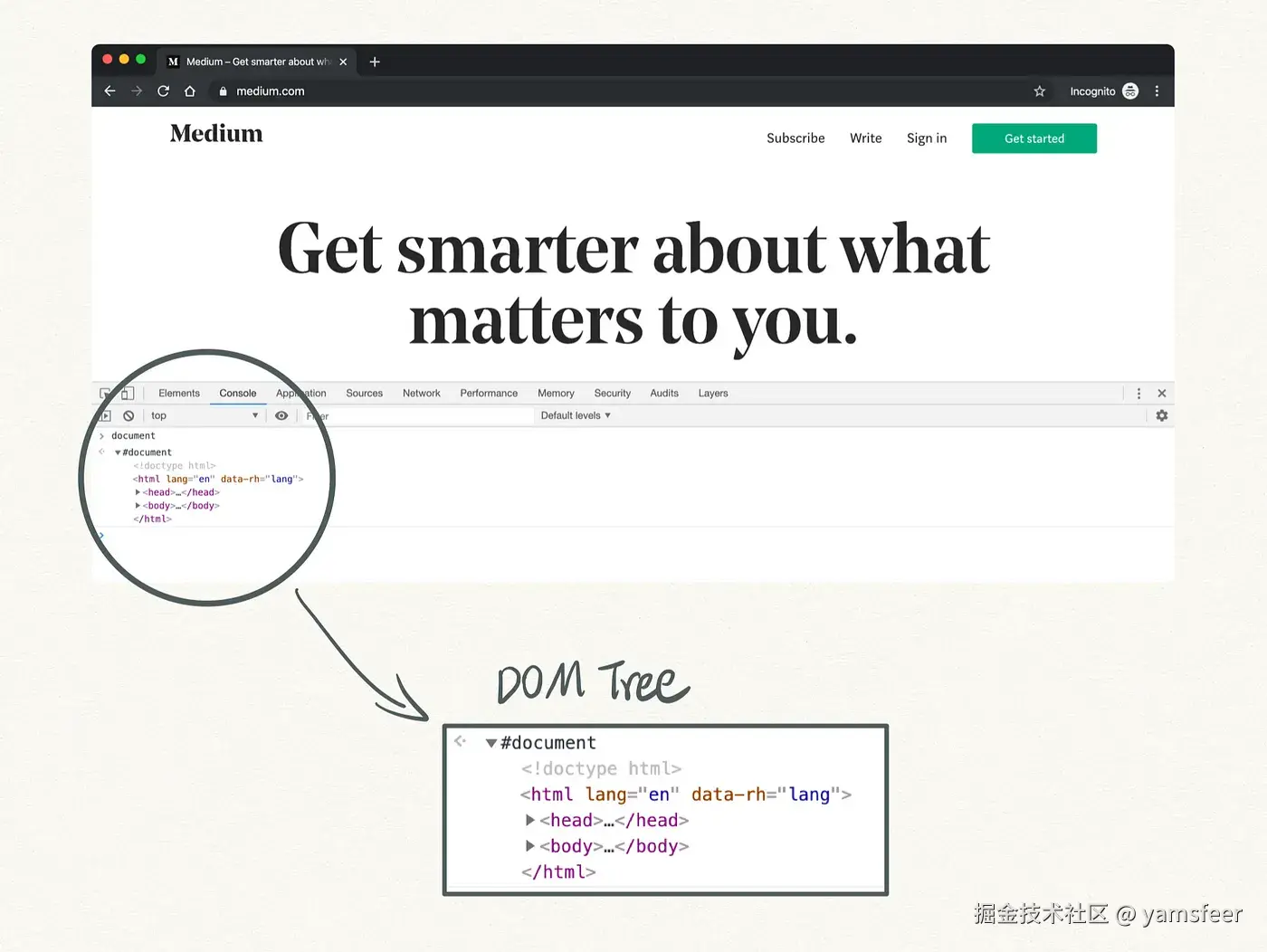Toggle the console sidebar icon

pos(105,415)
